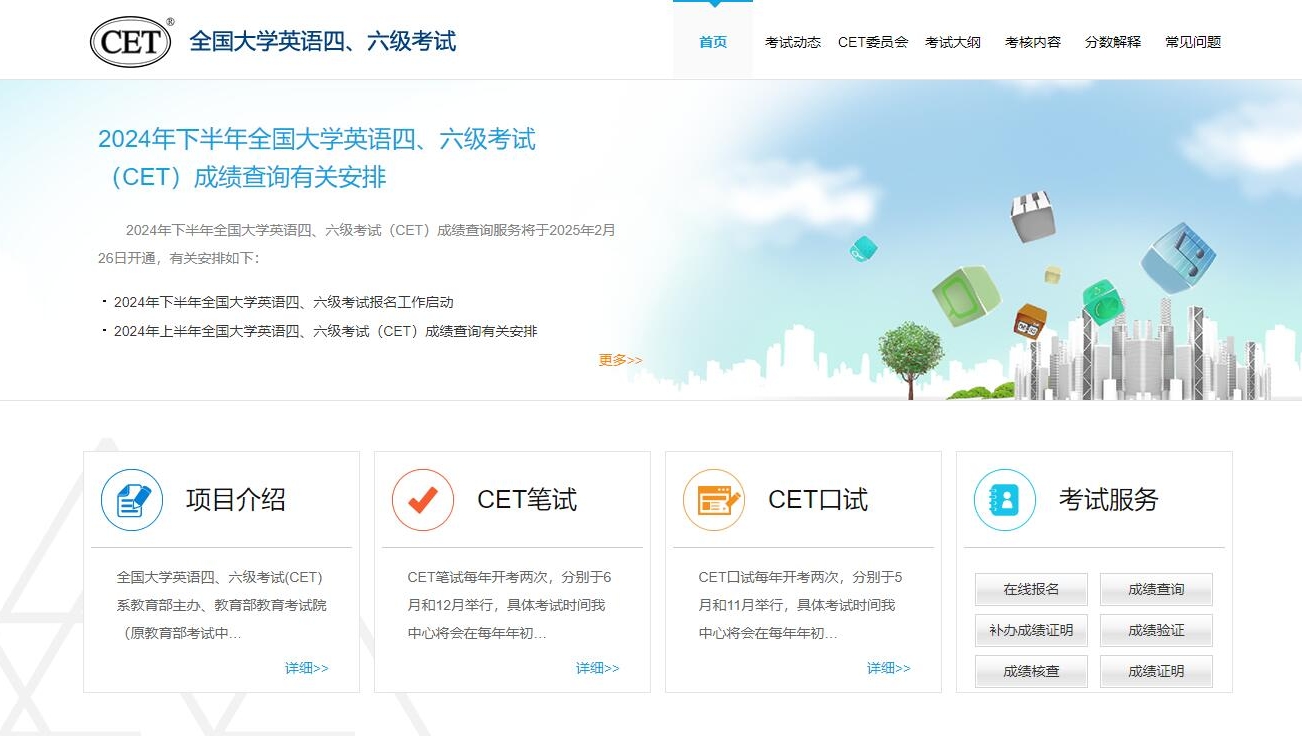Go to CET委员会 page
Viewport: 1302px width, 736px height.
pos(872,42)
